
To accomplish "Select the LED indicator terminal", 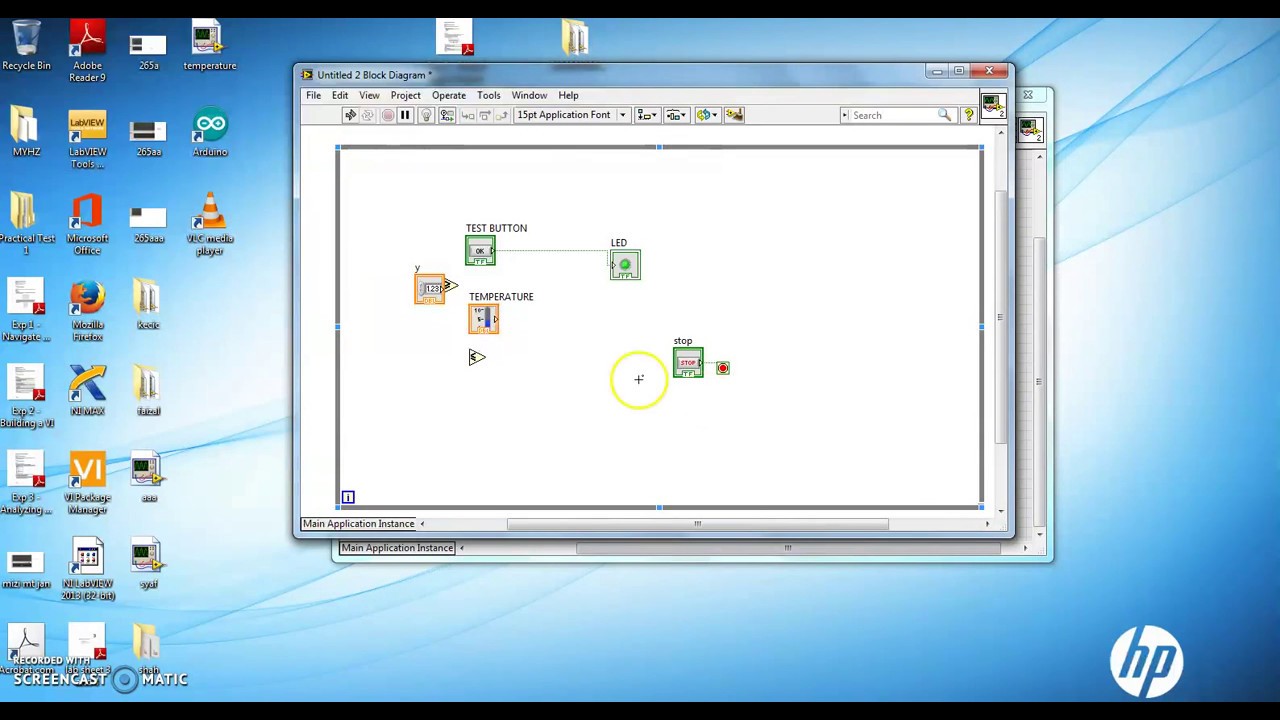I will [x=625, y=264].
